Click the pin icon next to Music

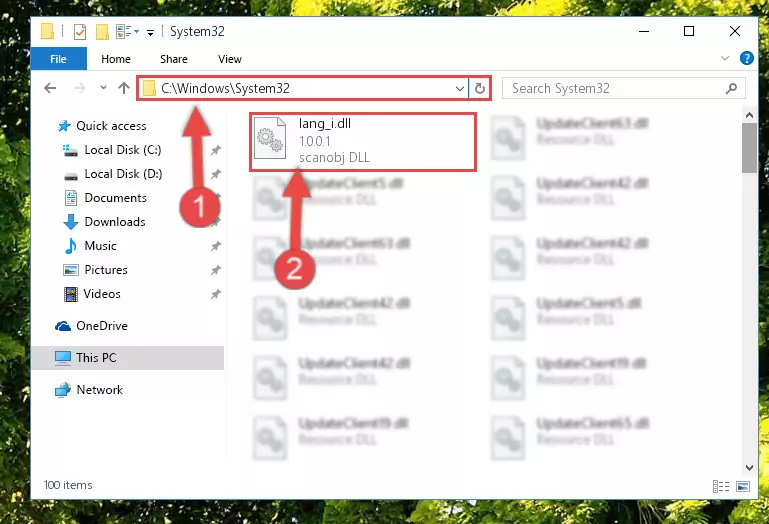[x=215, y=246]
